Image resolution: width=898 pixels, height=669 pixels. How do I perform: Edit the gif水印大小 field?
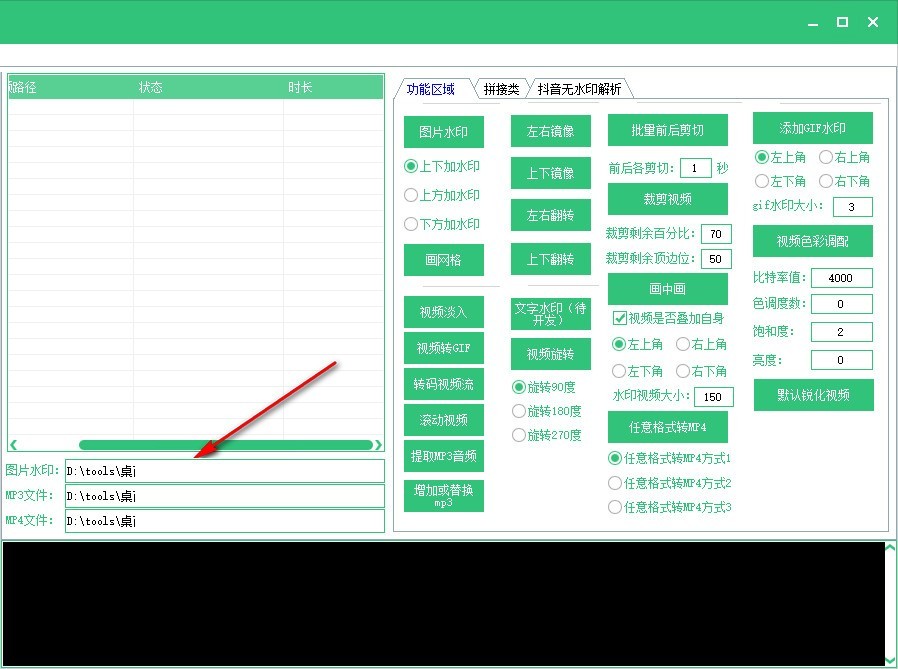(x=853, y=207)
